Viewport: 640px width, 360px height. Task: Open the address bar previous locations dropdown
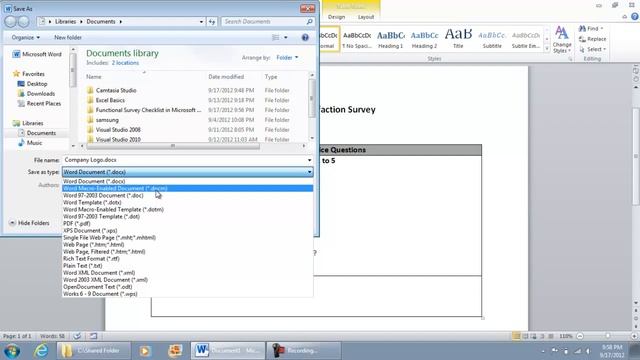coord(201,22)
